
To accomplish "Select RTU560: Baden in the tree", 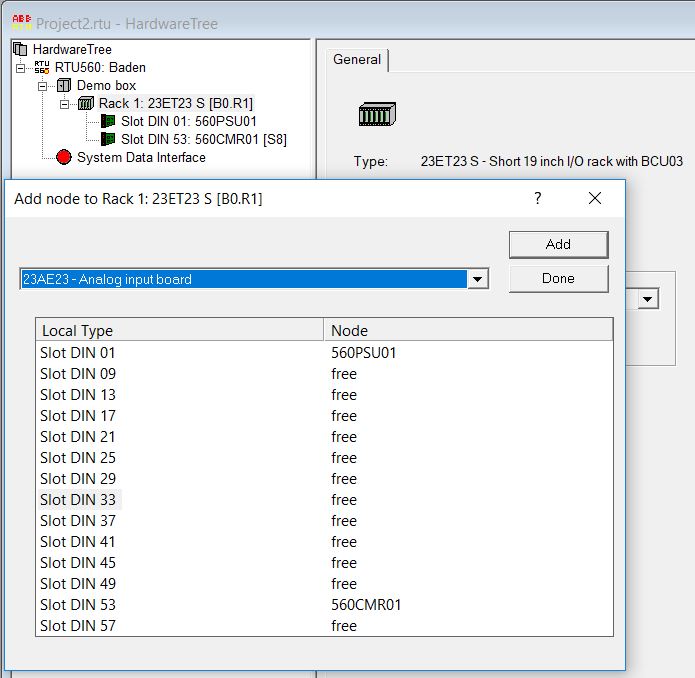I will [100, 67].
